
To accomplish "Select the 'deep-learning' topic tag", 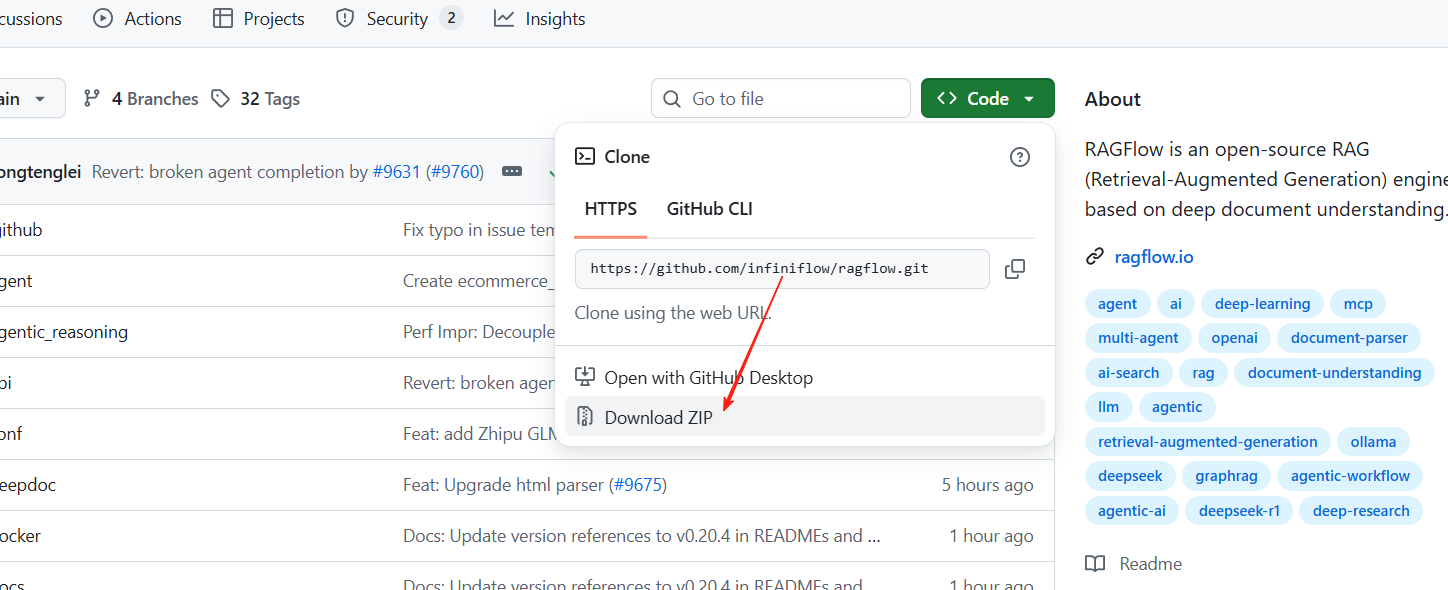I will coord(1262,304).
